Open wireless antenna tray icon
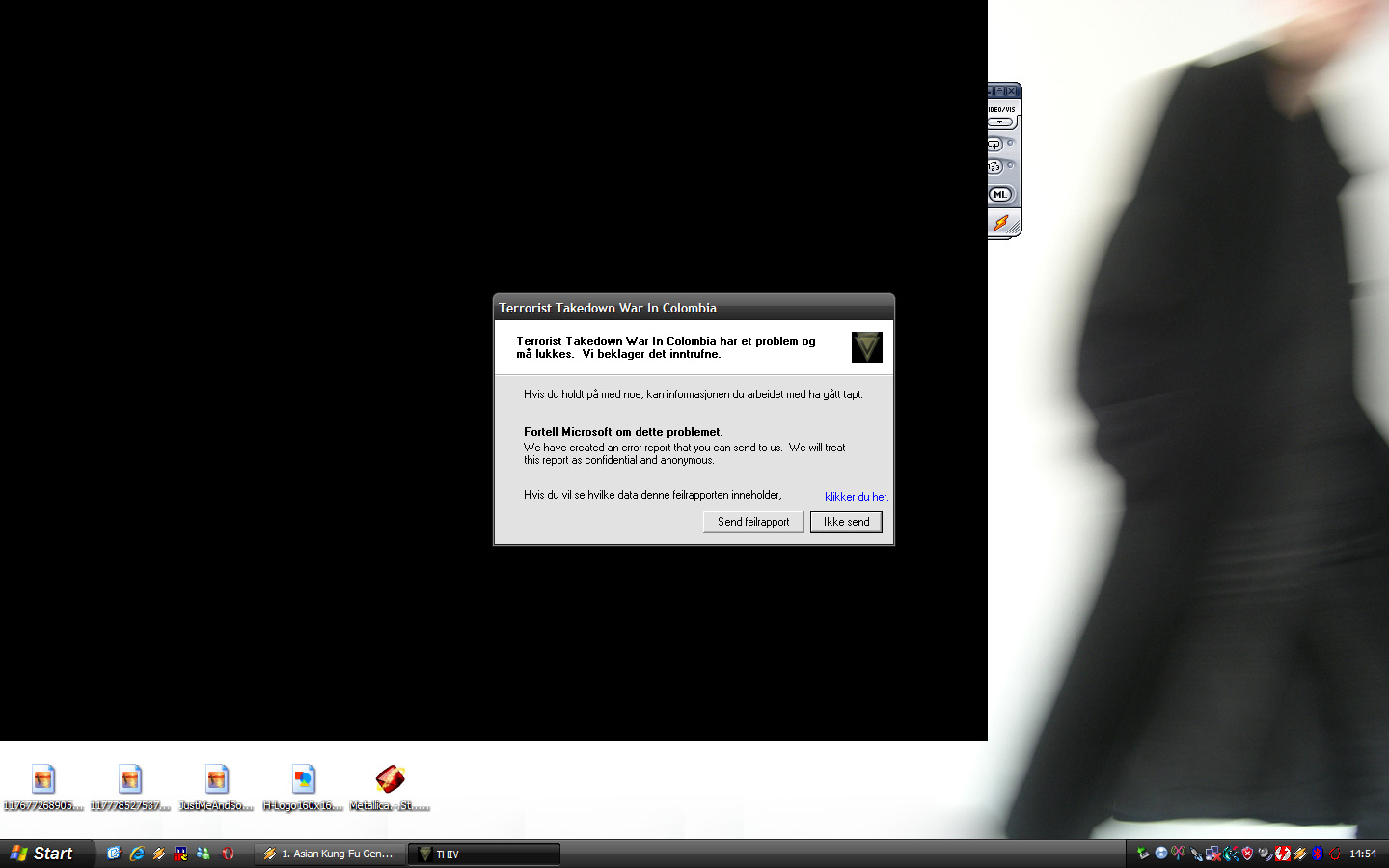1389x868 pixels. coord(1178,854)
